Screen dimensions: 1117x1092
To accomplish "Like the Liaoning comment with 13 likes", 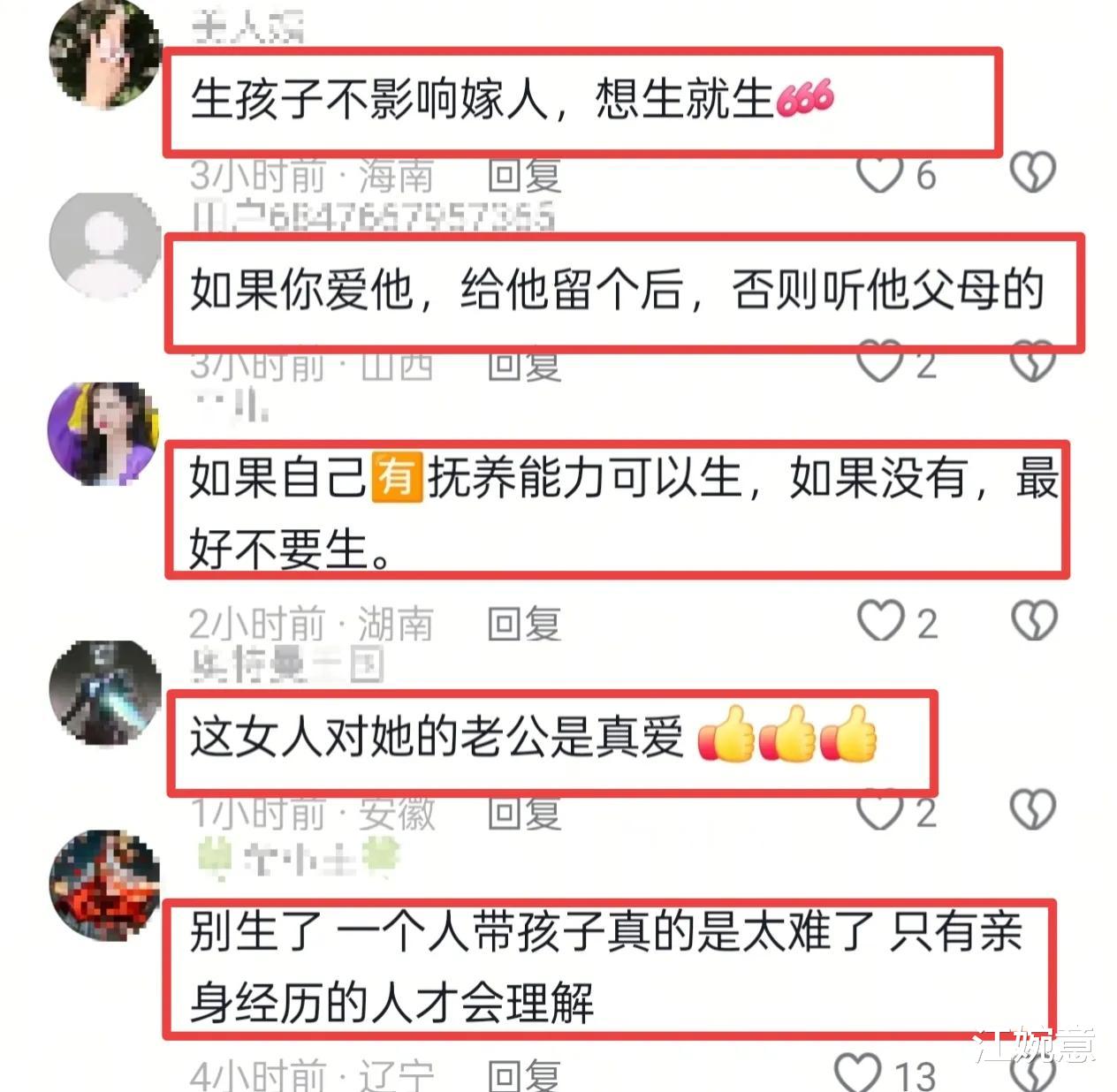I will (x=858, y=1072).
